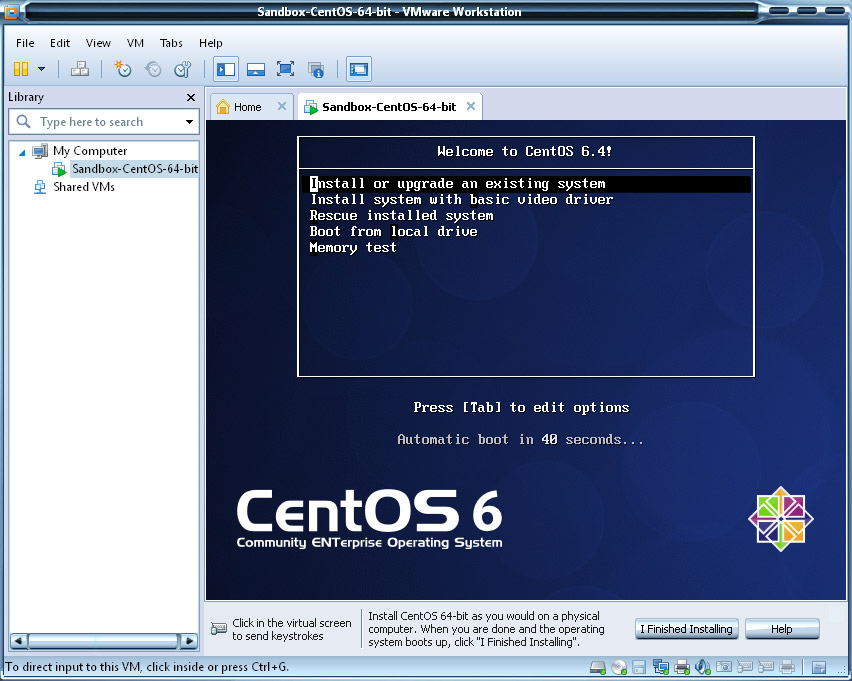The height and width of the screenshot is (681, 852).
Task: Click the Revert to snapshot icon
Action: 153,69
